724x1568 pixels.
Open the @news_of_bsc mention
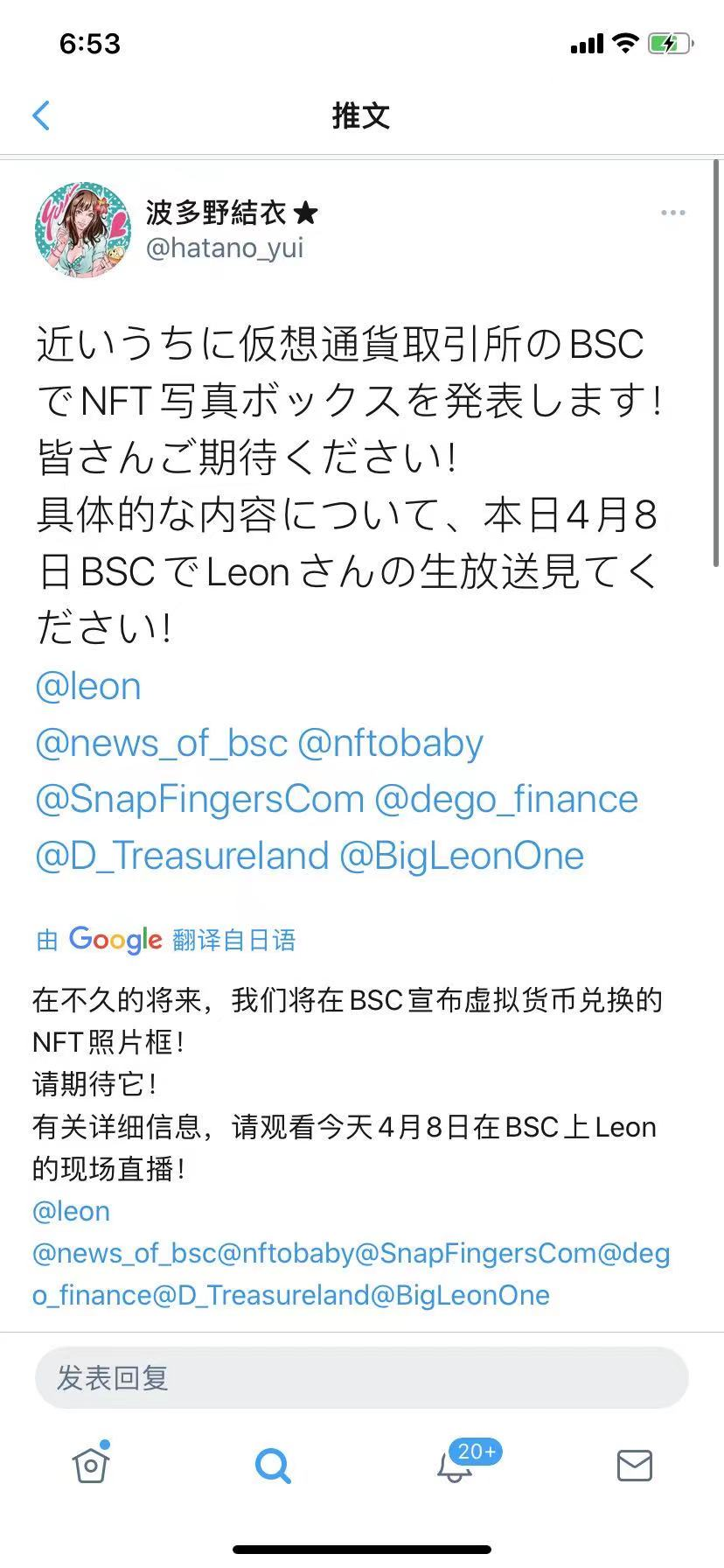click(x=161, y=743)
